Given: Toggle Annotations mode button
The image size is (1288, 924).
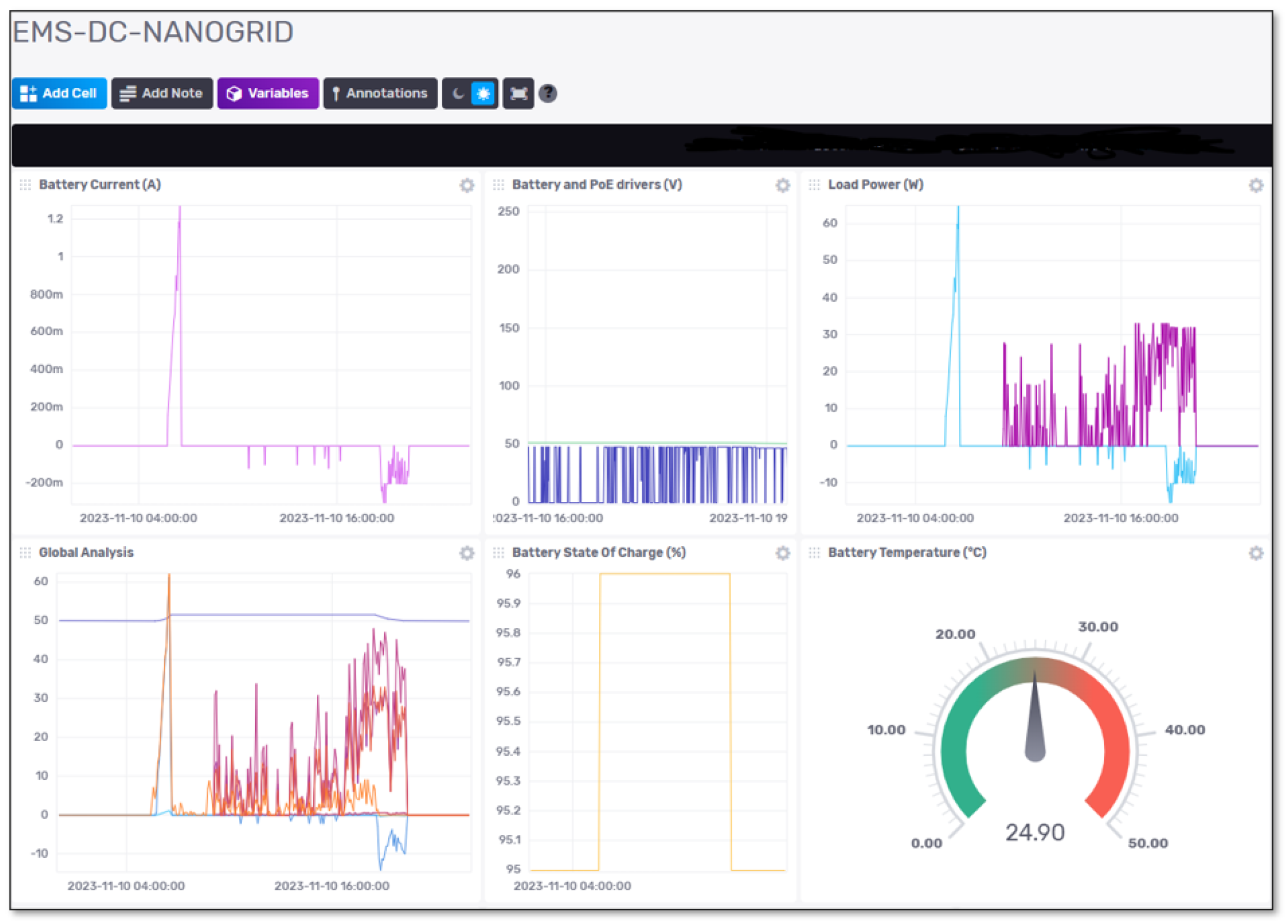Looking at the screenshot, I should point(380,93).
